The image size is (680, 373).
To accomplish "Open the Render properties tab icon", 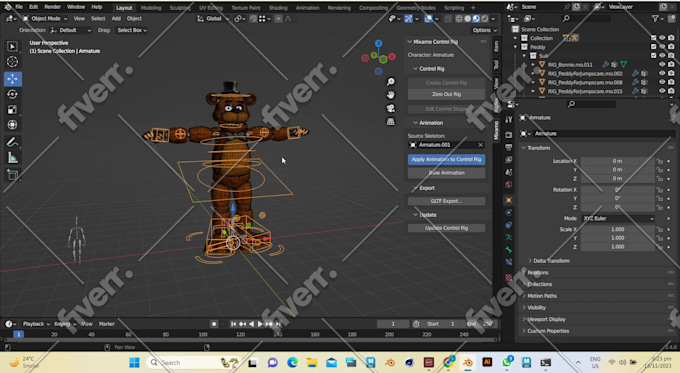I will [509, 135].
